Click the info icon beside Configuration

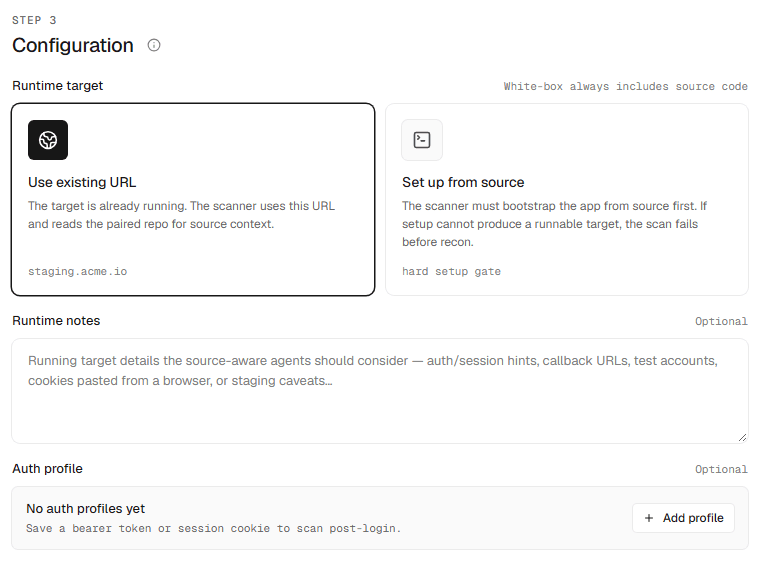point(154,45)
